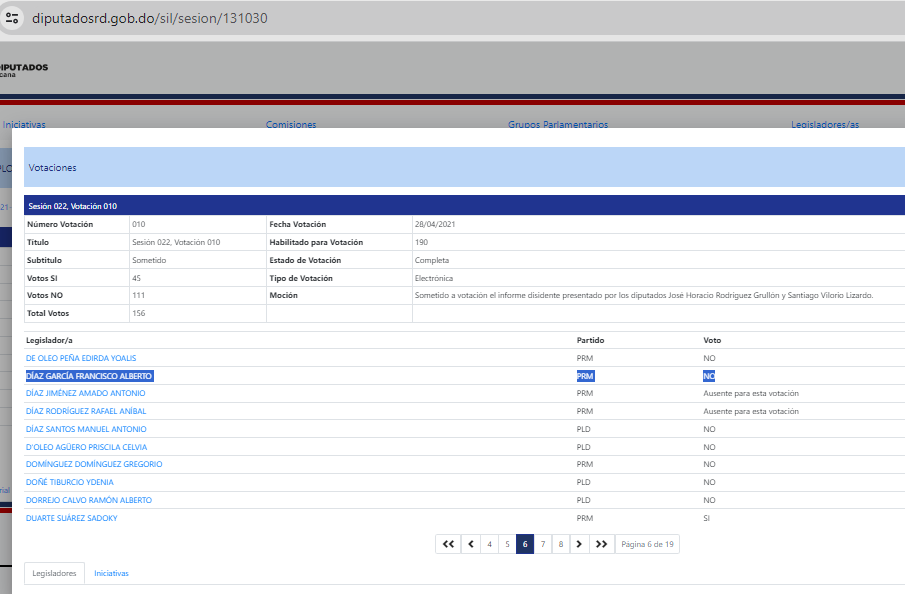
Task: Open Legisladores/as navigation item
Action: tap(825, 124)
